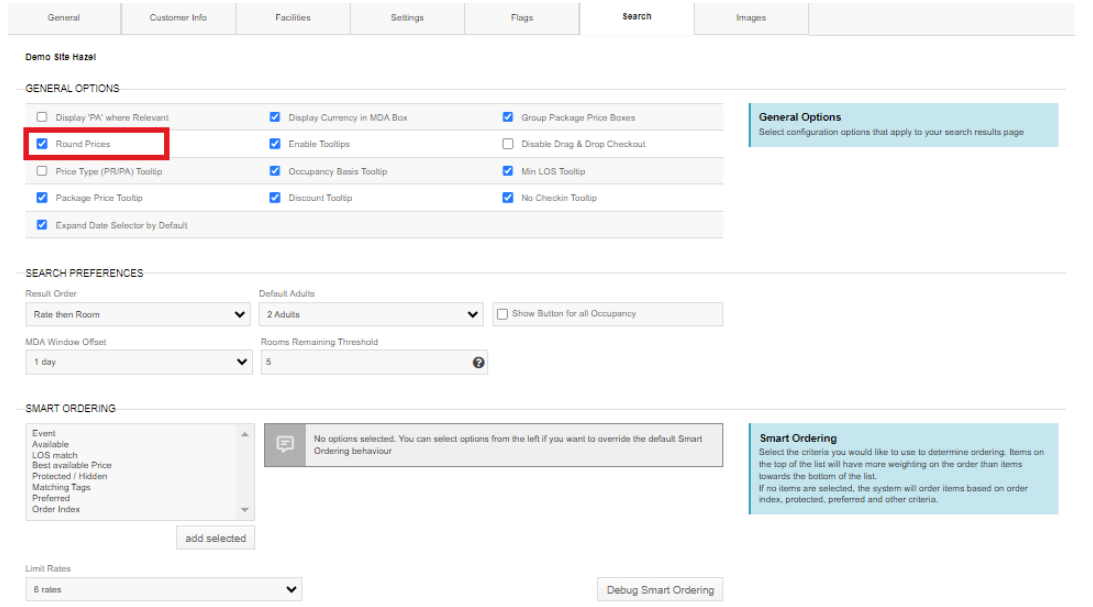Open the MDA Window Offset dropdown
This screenshot has height=607, width=1093.
138,362
